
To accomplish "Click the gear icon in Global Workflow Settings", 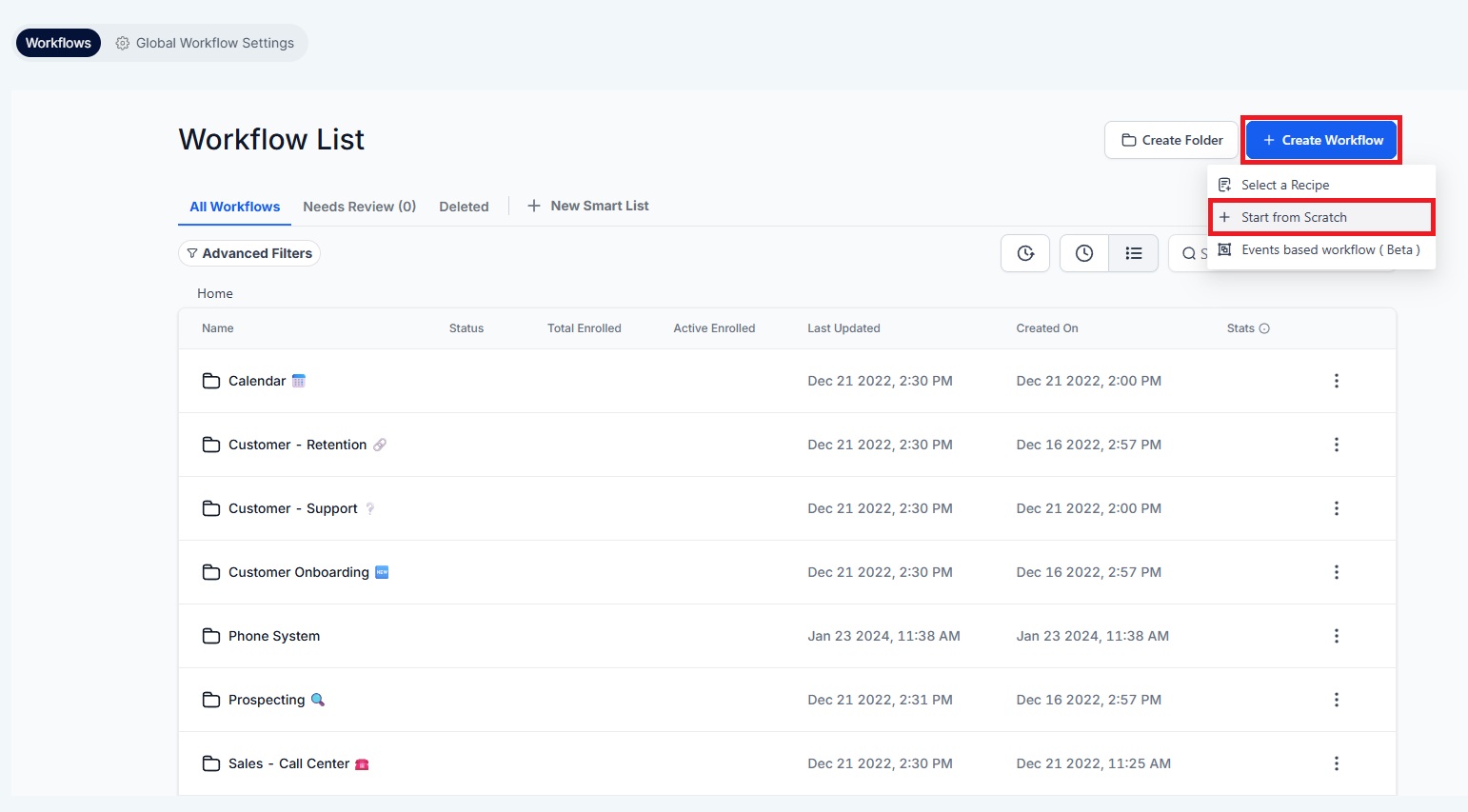I will 122,43.
